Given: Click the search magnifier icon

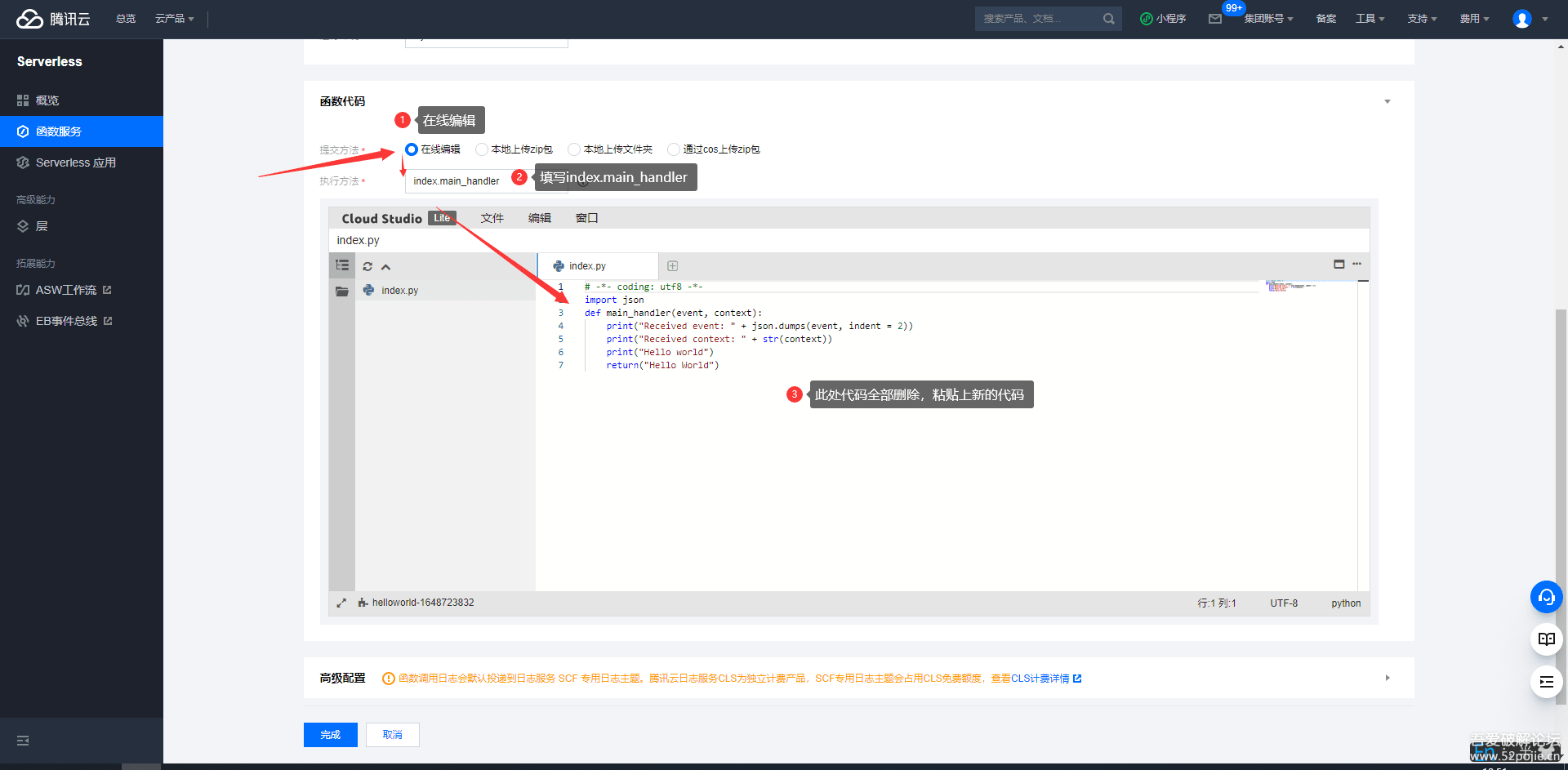Looking at the screenshot, I should click(1108, 19).
